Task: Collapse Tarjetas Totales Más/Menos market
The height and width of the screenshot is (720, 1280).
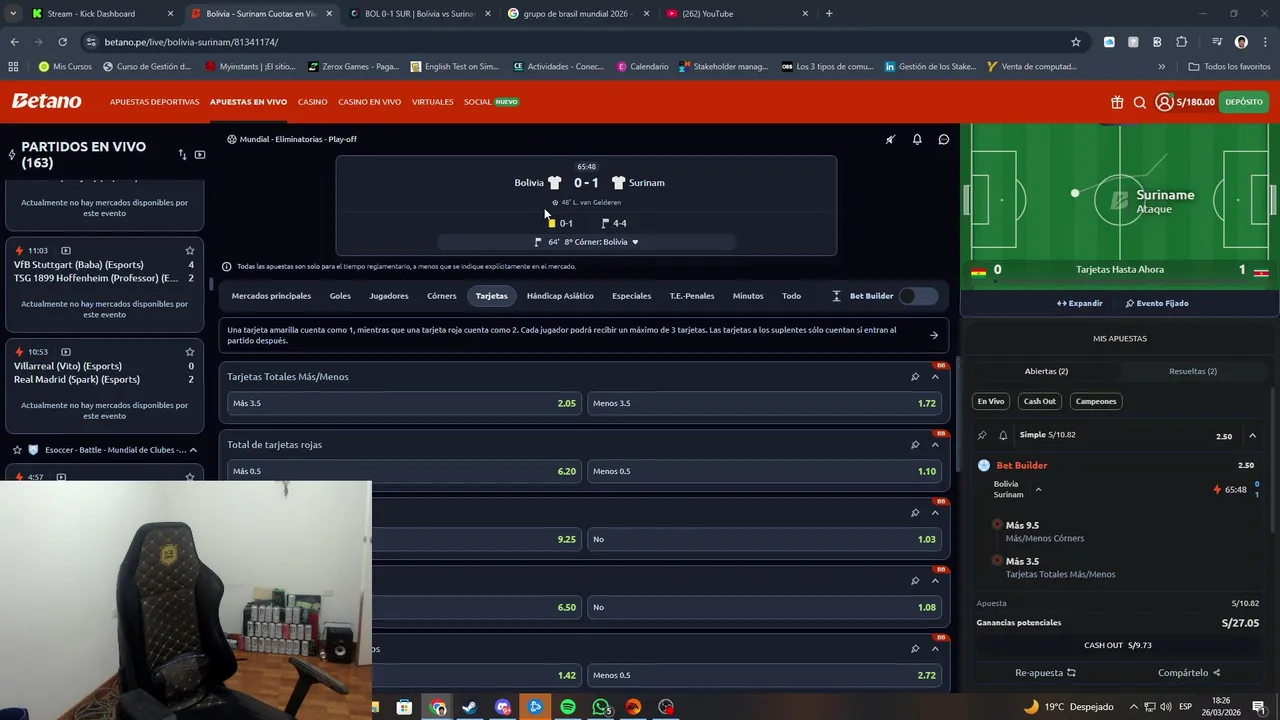Action: (x=935, y=377)
